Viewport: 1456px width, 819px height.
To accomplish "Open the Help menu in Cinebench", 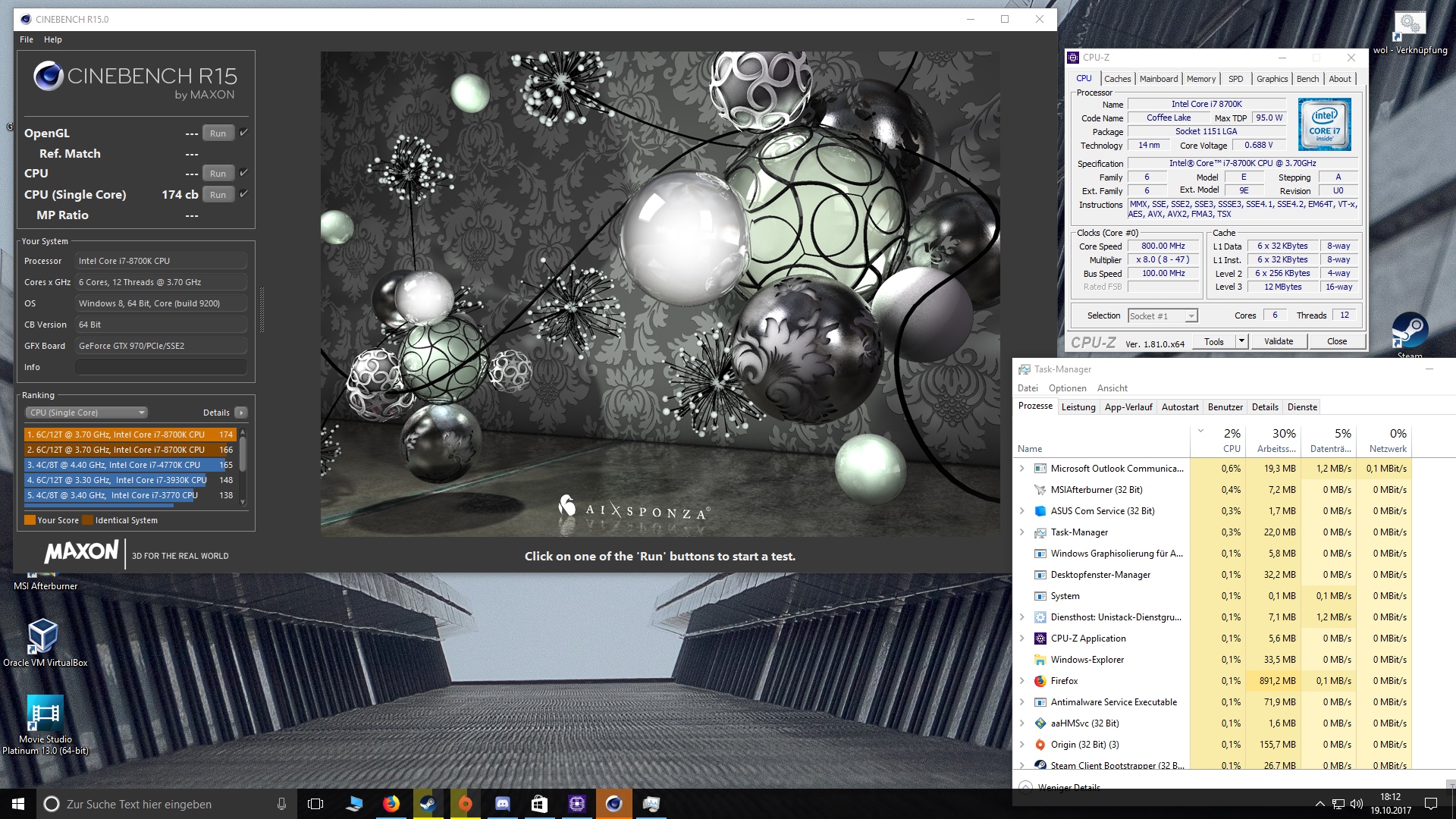I will click(x=52, y=39).
